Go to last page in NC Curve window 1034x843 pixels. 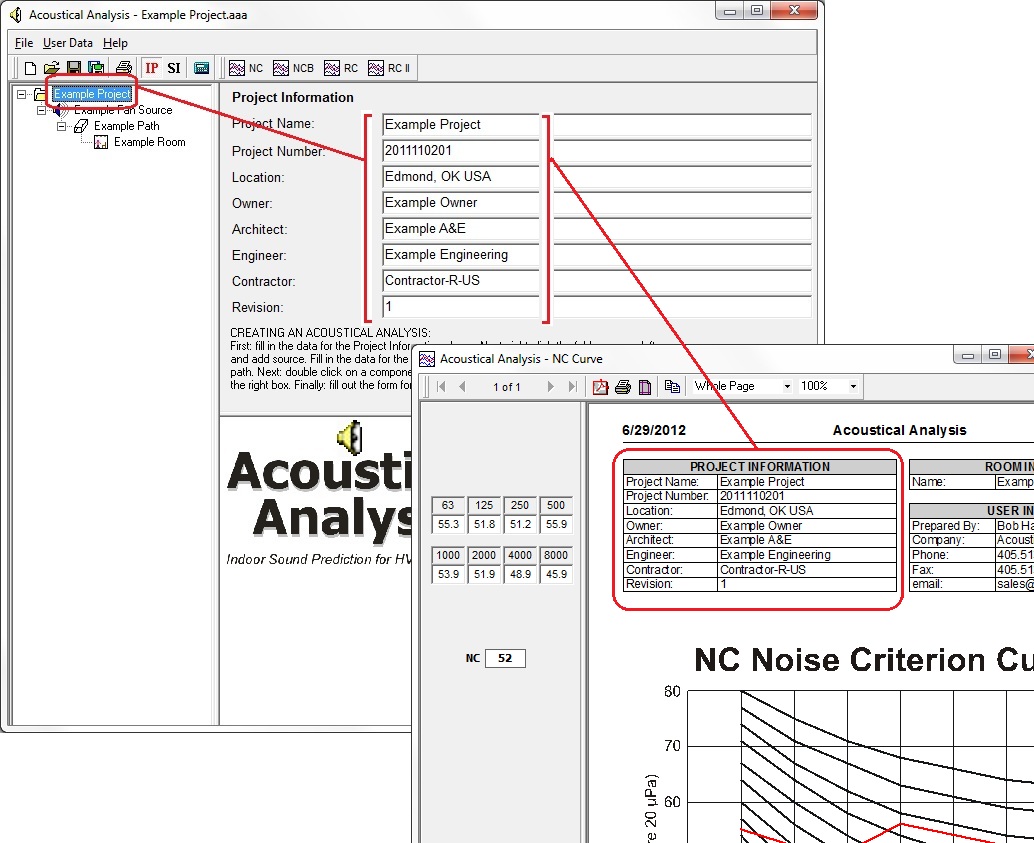pyautogui.click(x=572, y=387)
